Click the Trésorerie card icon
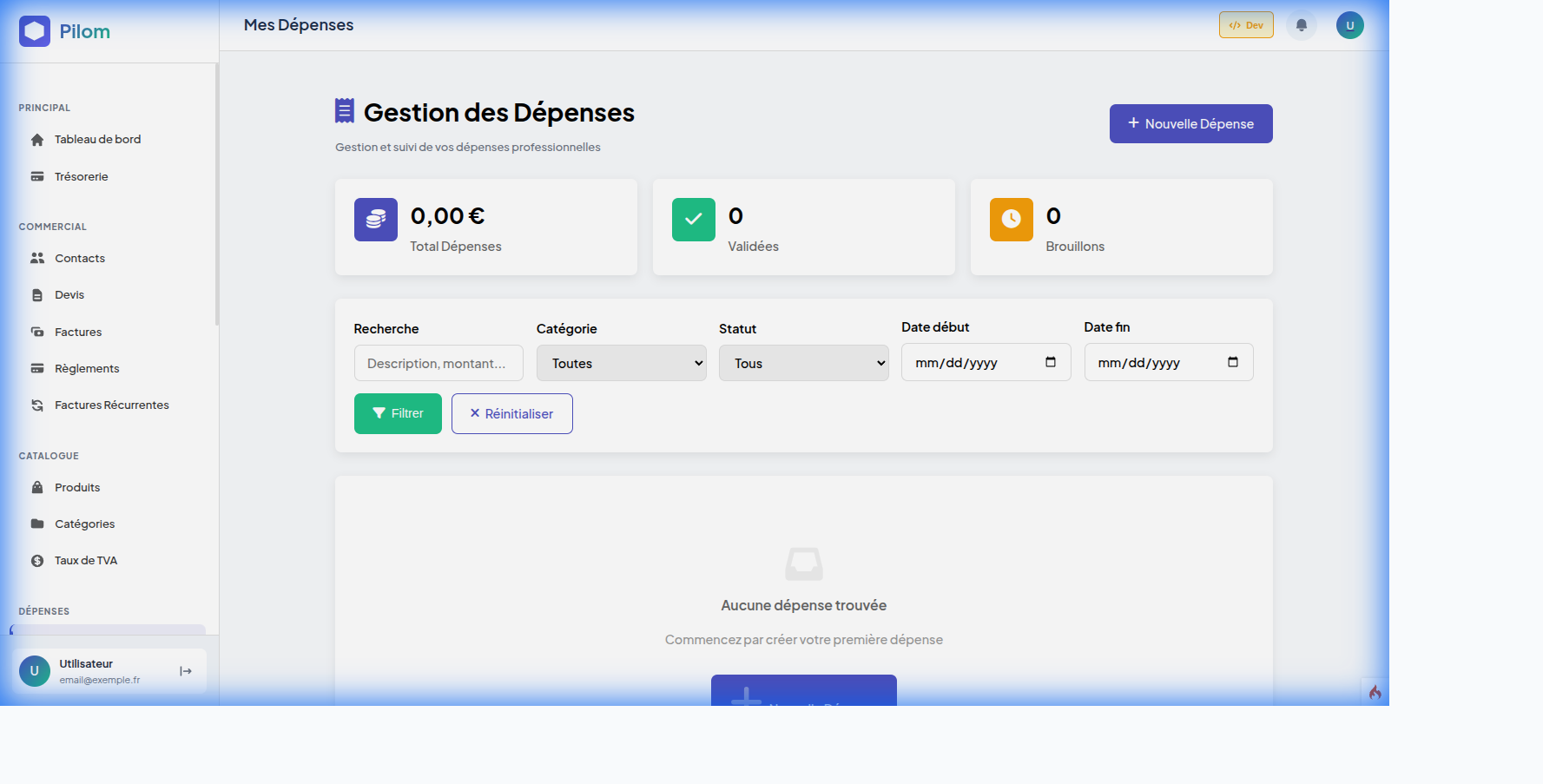The height and width of the screenshot is (784, 1543). (x=36, y=176)
